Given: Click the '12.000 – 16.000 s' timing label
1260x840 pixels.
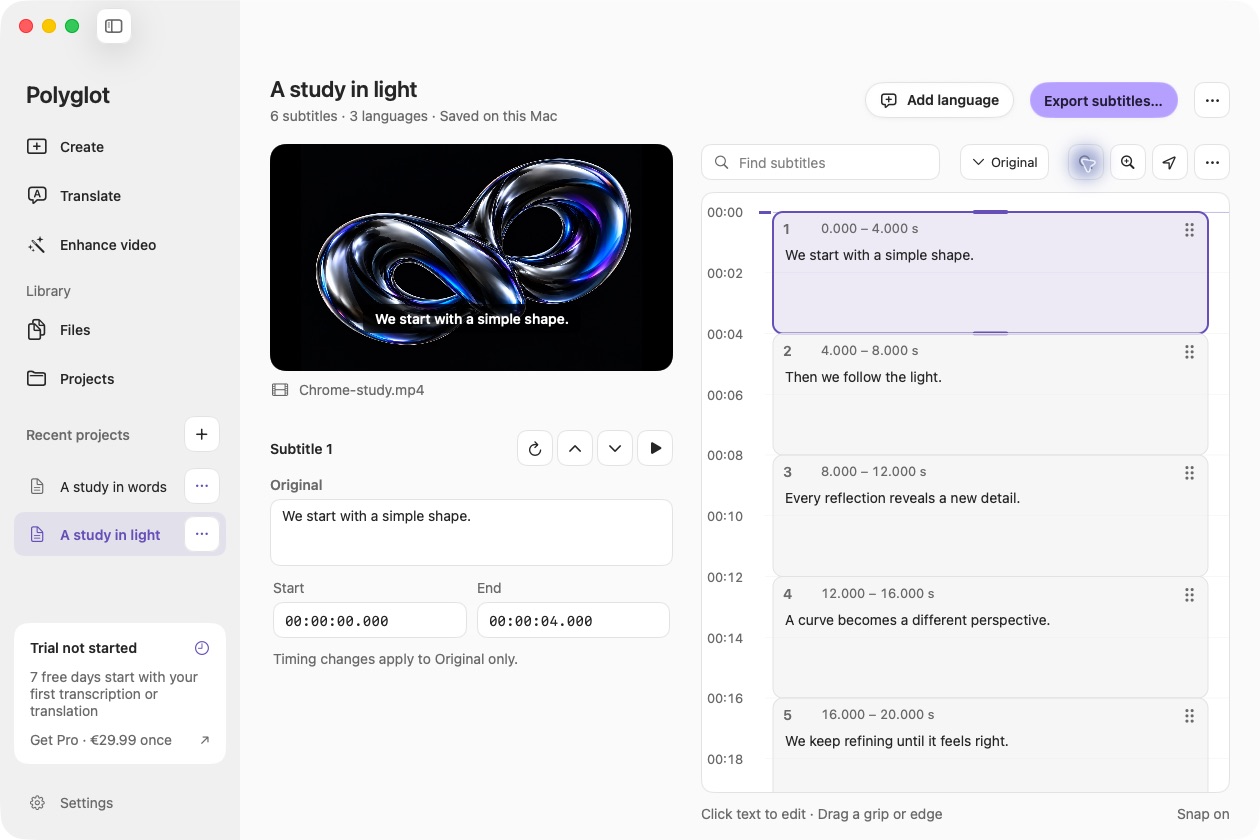Looking at the screenshot, I should coord(877,594).
